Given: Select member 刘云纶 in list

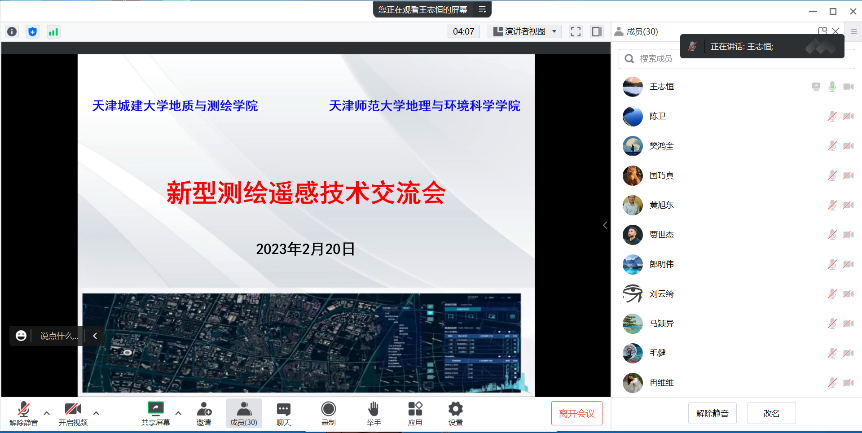Looking at the screenshot, I should click(737, 294).
